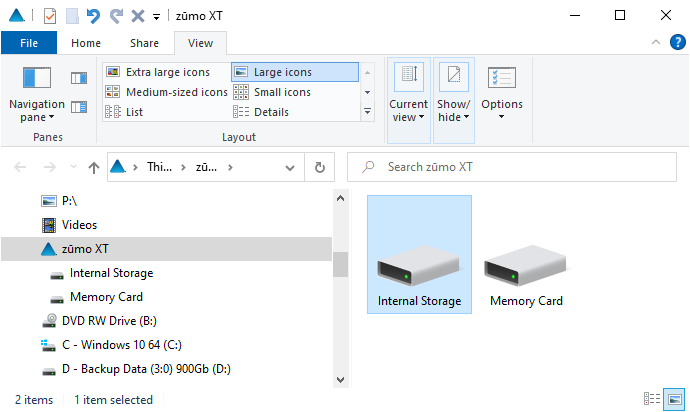Viewport: 690px width, 412px height.
Task: Click in the Search zūmo XT field
Action: pyautogui.click(x=512, y=167)
